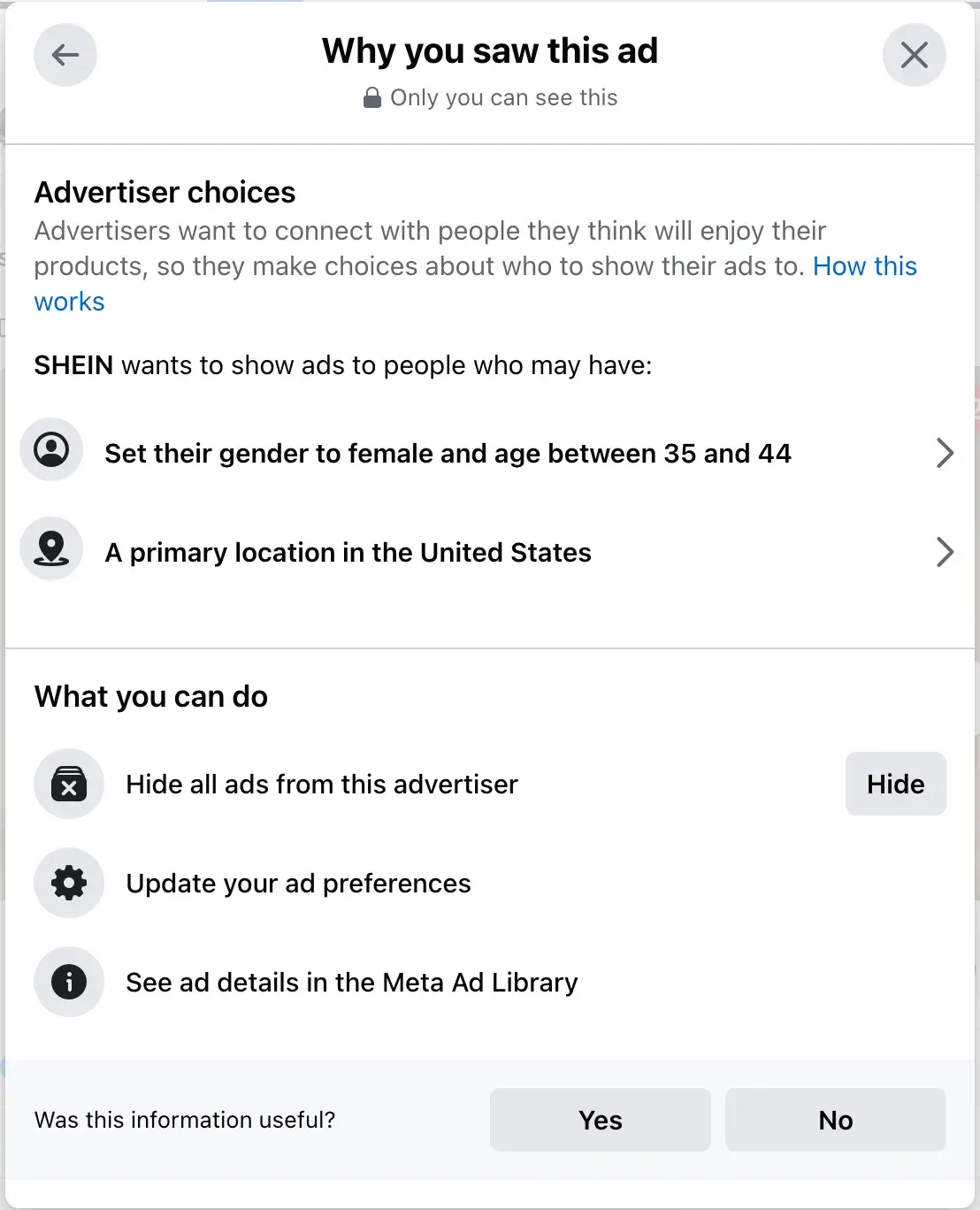Image resolution: width=980 pixels, height=1210 pixels.
Task: Select 'See ad details in the Meta Ad Library'
Action: [x=351, y=983]
